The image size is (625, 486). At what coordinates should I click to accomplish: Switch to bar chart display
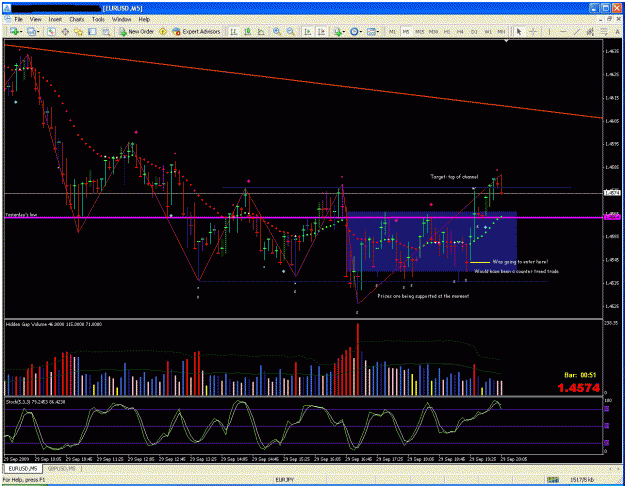pos(234,31)
